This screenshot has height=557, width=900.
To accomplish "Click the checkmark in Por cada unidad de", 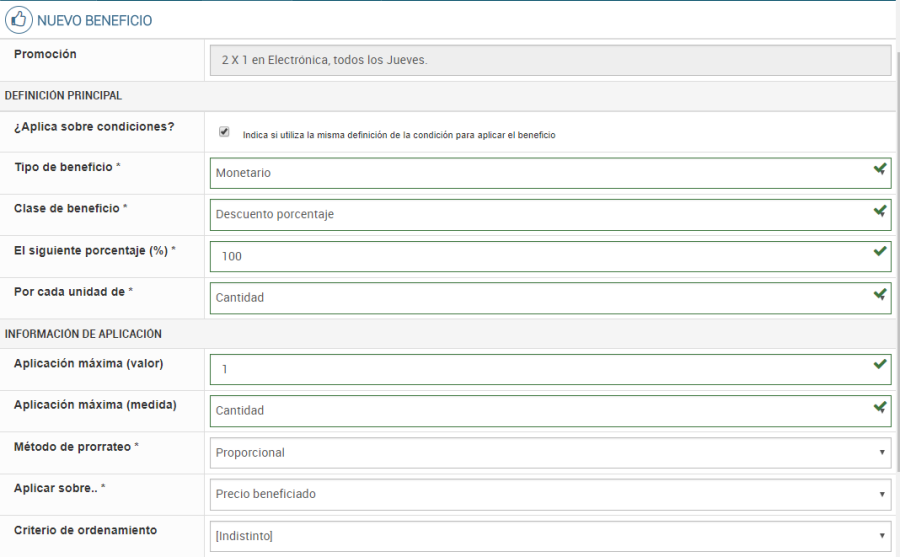I will (x=879, y=294).
